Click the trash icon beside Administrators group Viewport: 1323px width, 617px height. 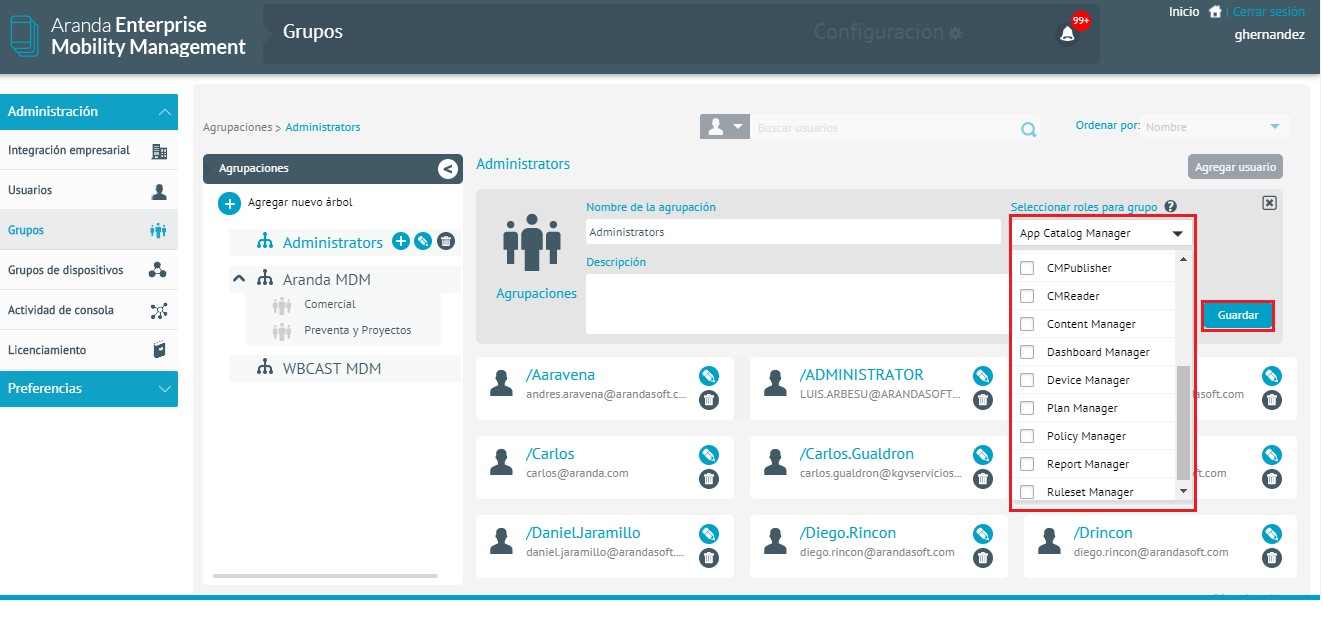[x=446, y=241]
